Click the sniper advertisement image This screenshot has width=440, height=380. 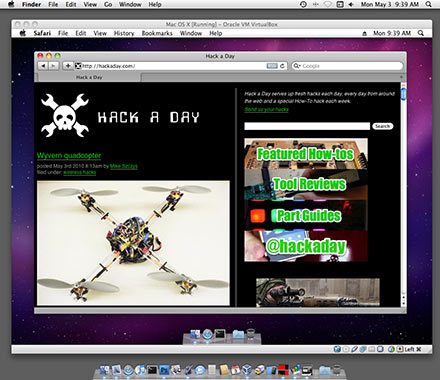point(318,292)
